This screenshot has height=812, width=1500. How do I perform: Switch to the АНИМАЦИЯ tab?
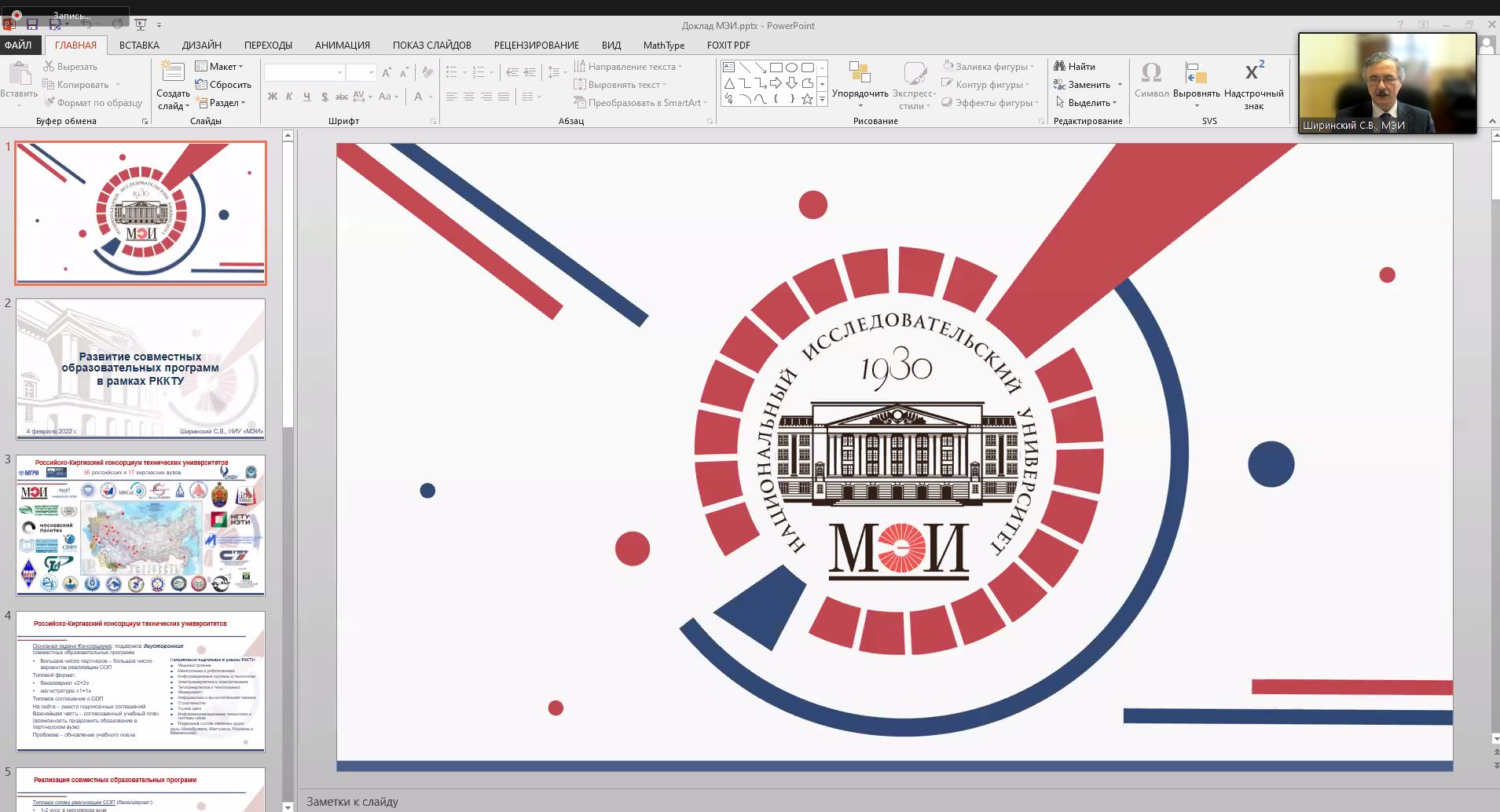[x=343, y=45]
